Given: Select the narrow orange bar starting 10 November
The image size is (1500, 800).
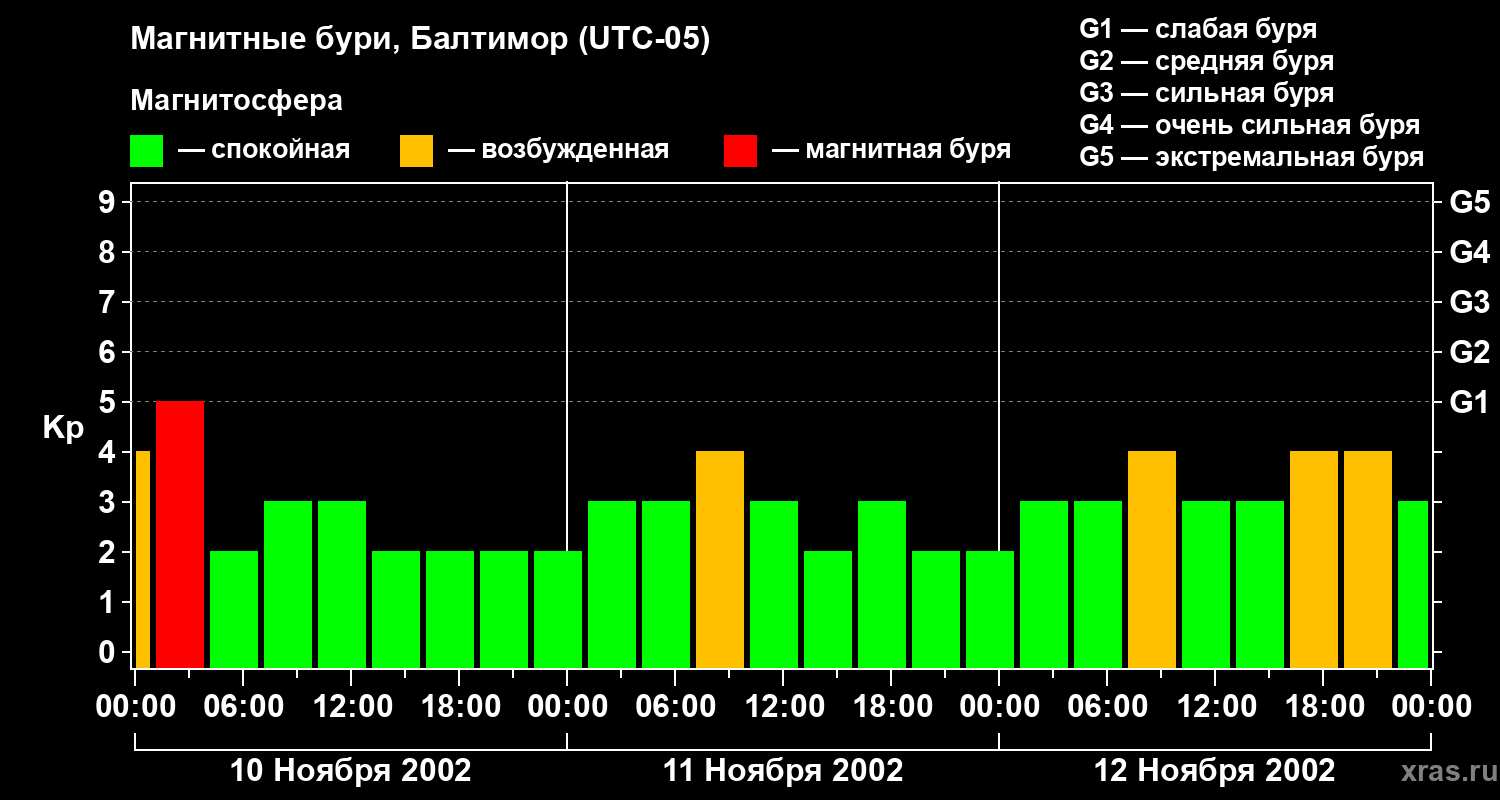Looking at the screenshot, I should pos(142,560).
